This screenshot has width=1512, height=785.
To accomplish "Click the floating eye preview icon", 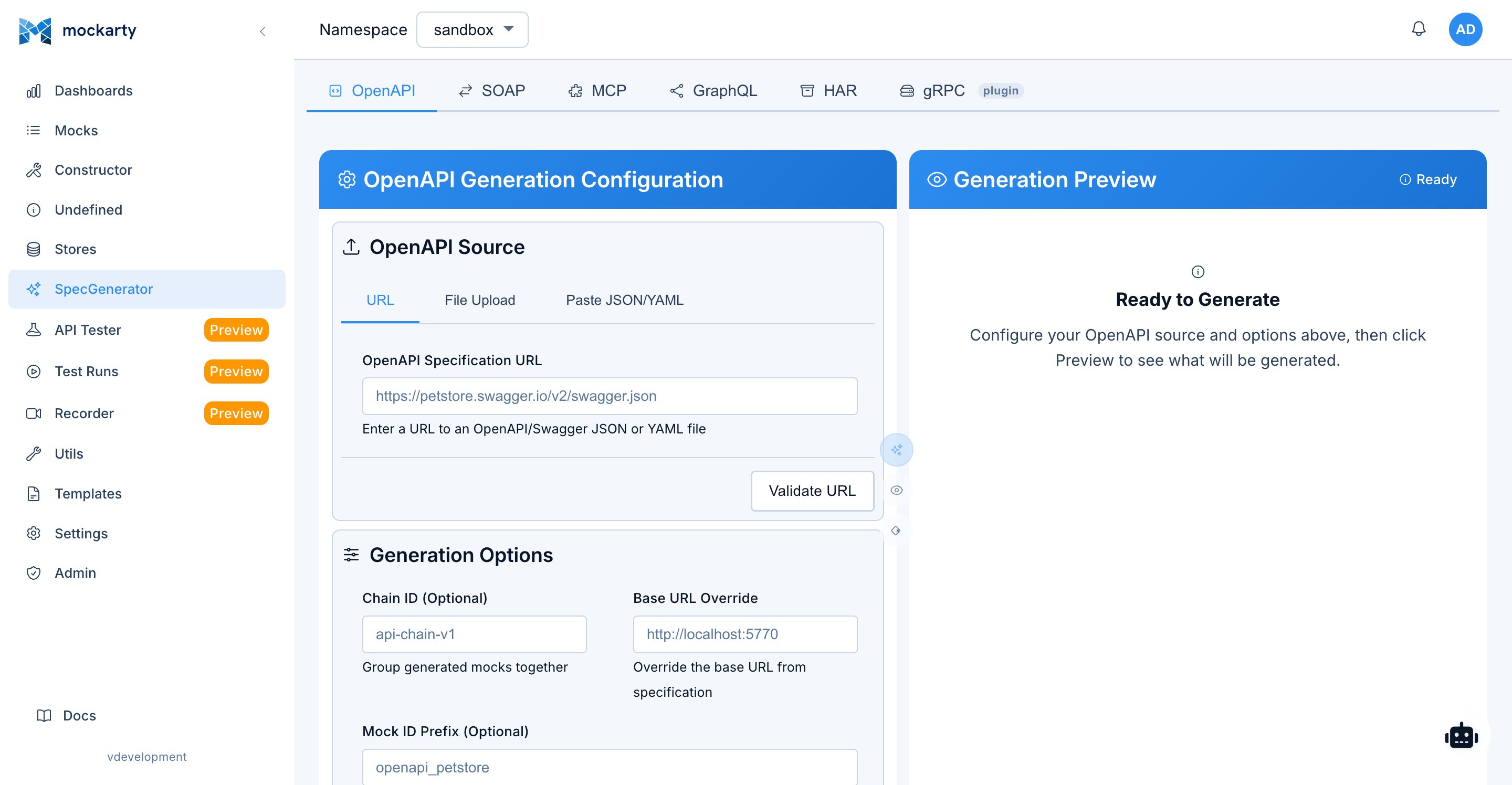I will (x=896, y=491).
